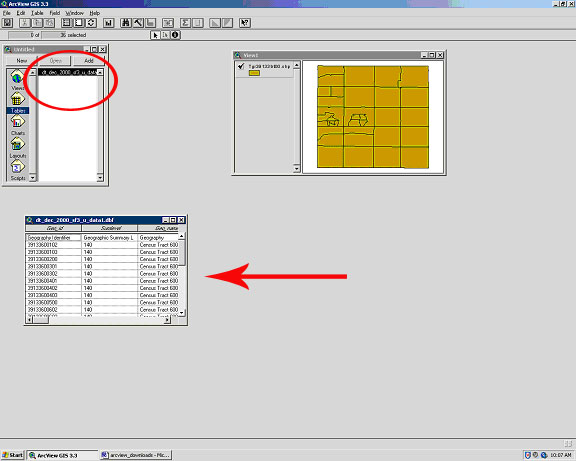576x461 pixels.
Task: Click the Sort Descending icon
Action: pyautogui.click(x=227, y=23)
